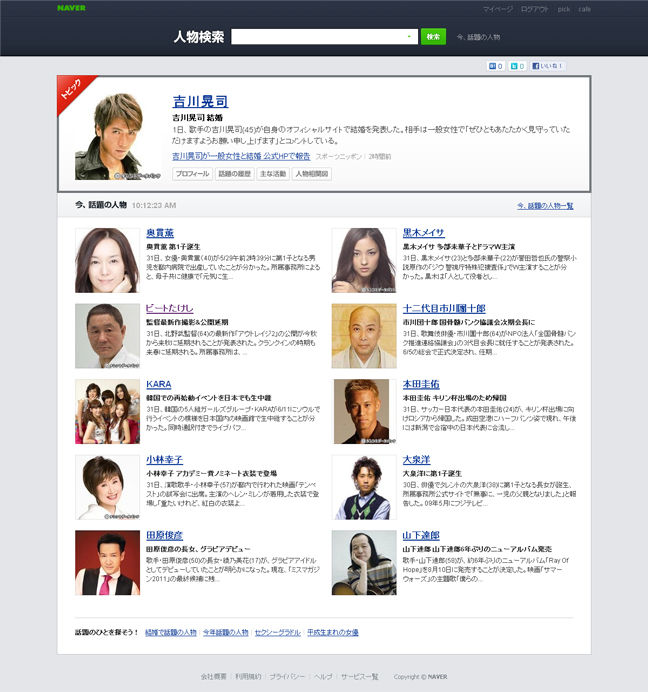
Task: Click the KARA group photo thumbnail
Action: (x=107, y=411)
